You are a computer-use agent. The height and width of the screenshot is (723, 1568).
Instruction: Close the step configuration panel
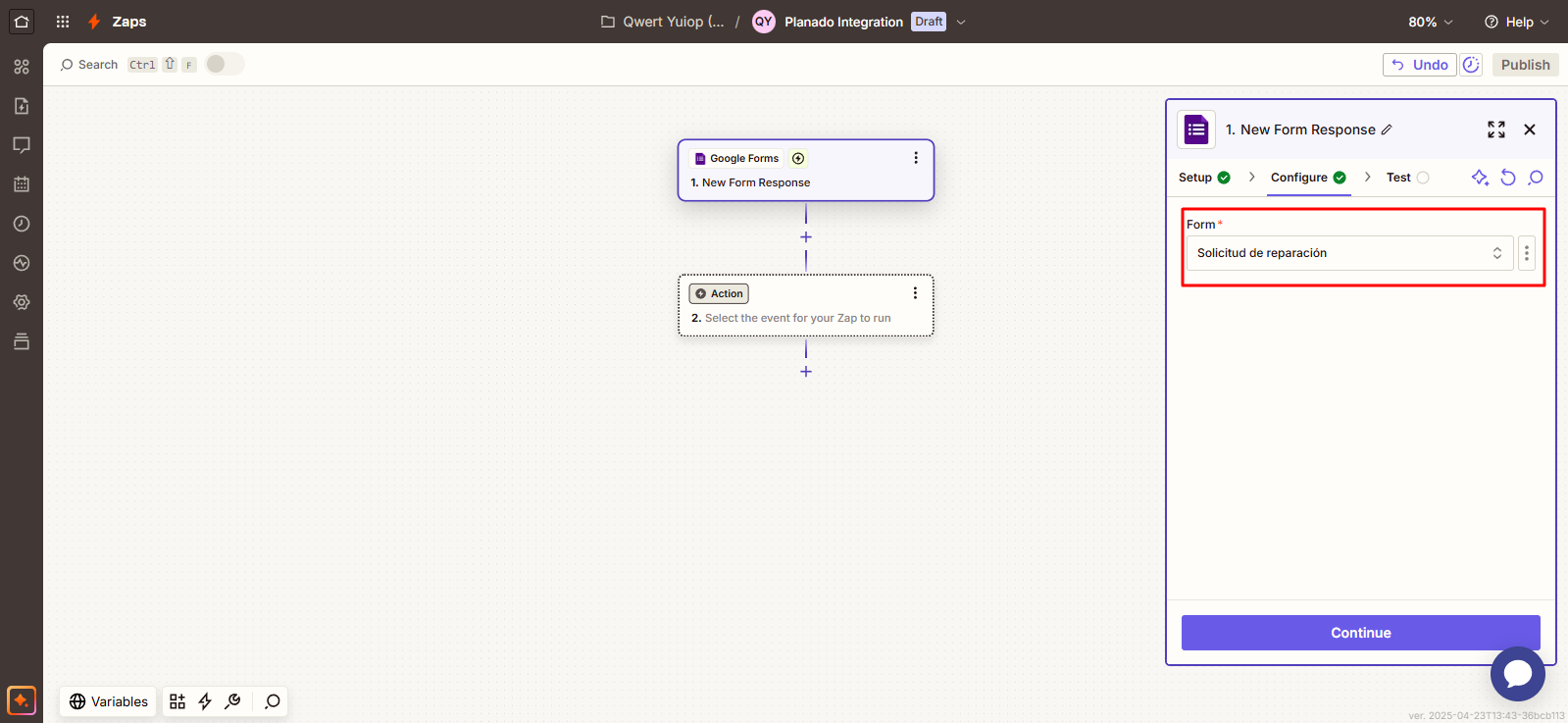[1530, 129]
